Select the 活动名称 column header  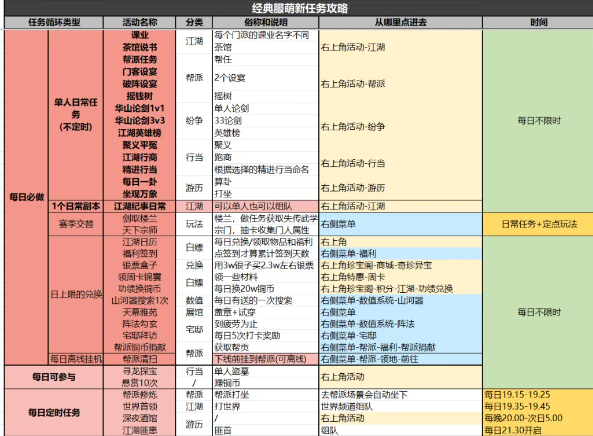coord(140,22)
